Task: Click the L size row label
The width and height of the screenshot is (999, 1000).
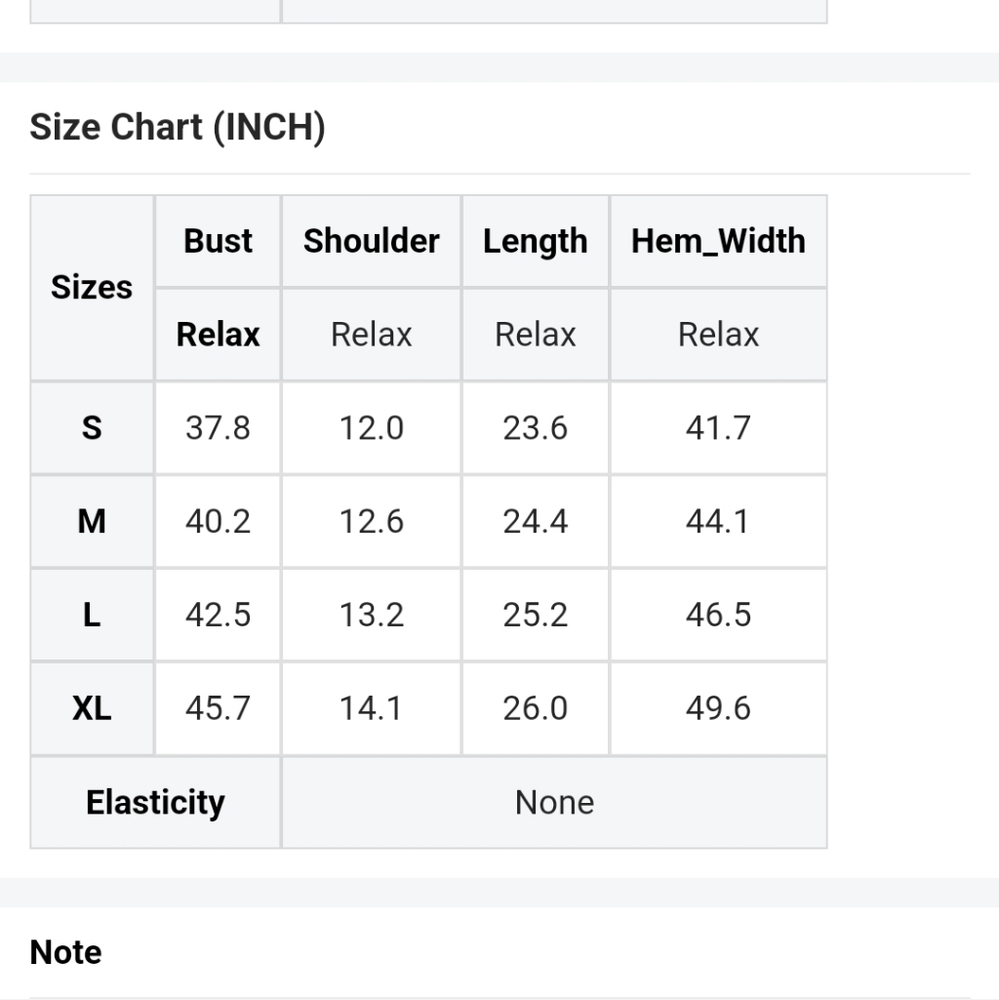Action: (x=92, y=615)
